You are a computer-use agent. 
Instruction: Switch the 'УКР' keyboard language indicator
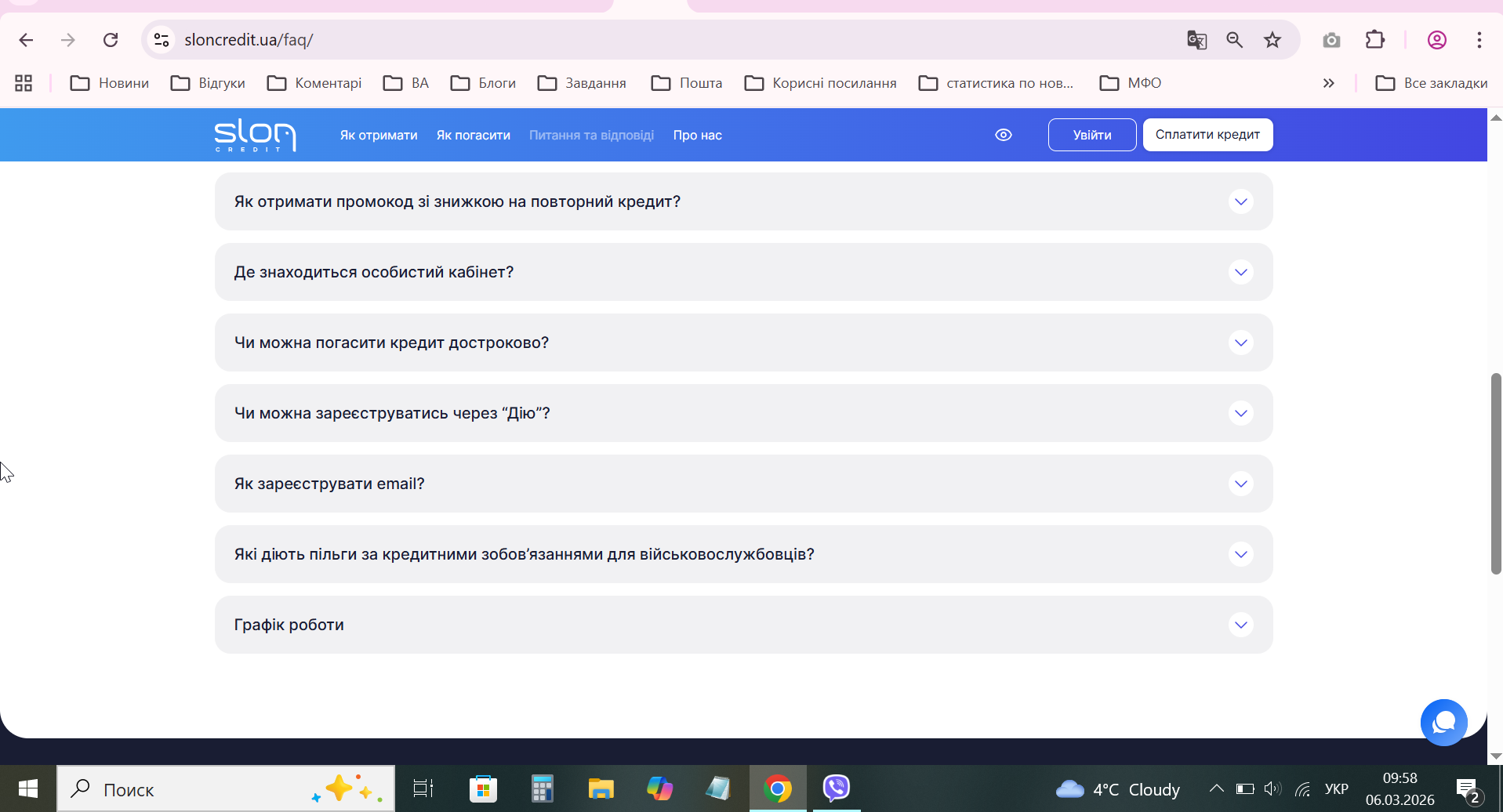click(x=1336, y=788)
